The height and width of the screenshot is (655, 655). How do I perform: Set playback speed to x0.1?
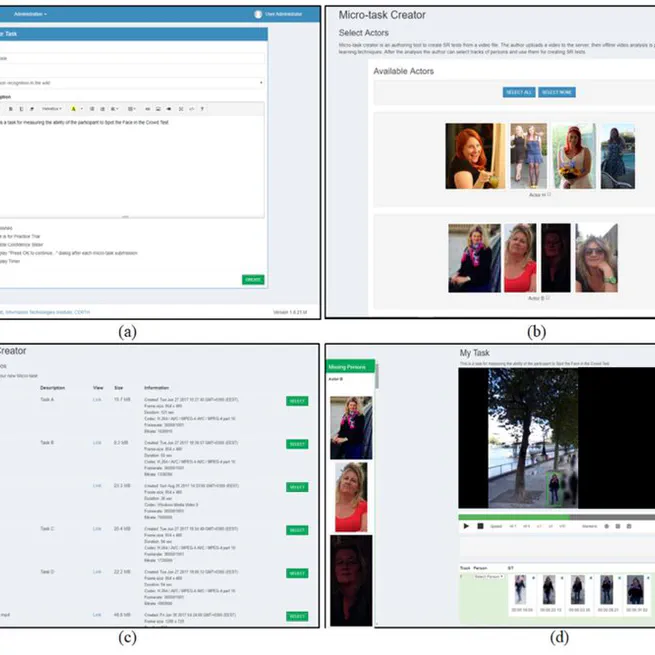pyautogui.click(x=513, y=526)
